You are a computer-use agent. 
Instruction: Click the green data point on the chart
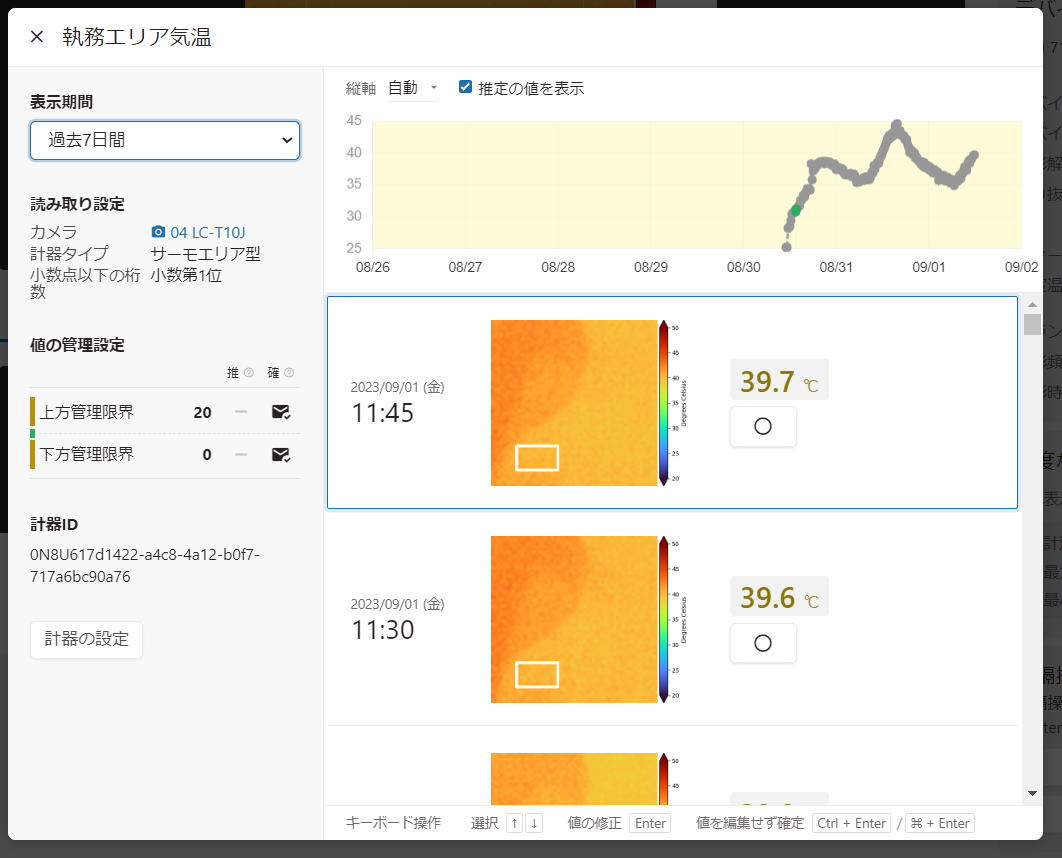coord(796,211)
